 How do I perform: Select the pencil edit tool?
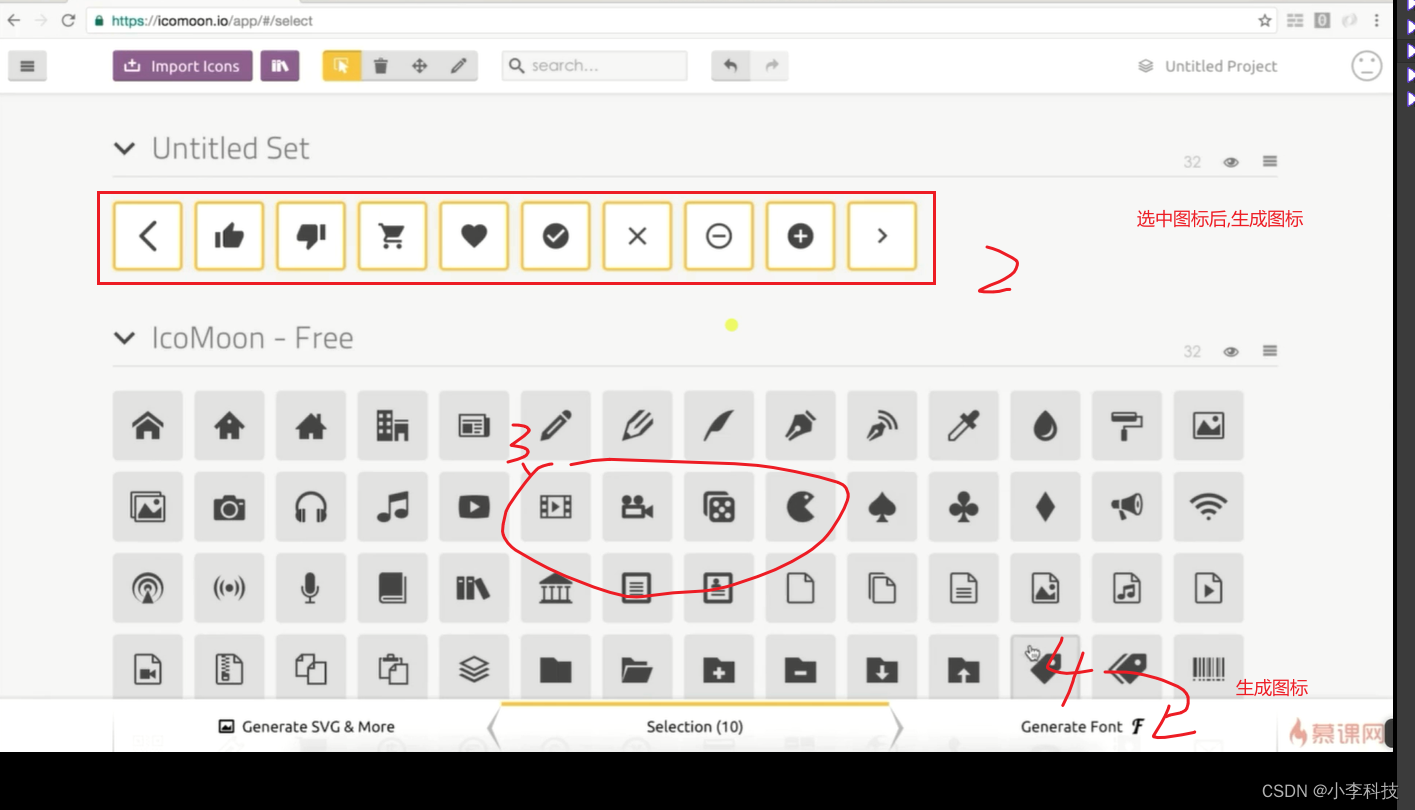coord(458,66)
